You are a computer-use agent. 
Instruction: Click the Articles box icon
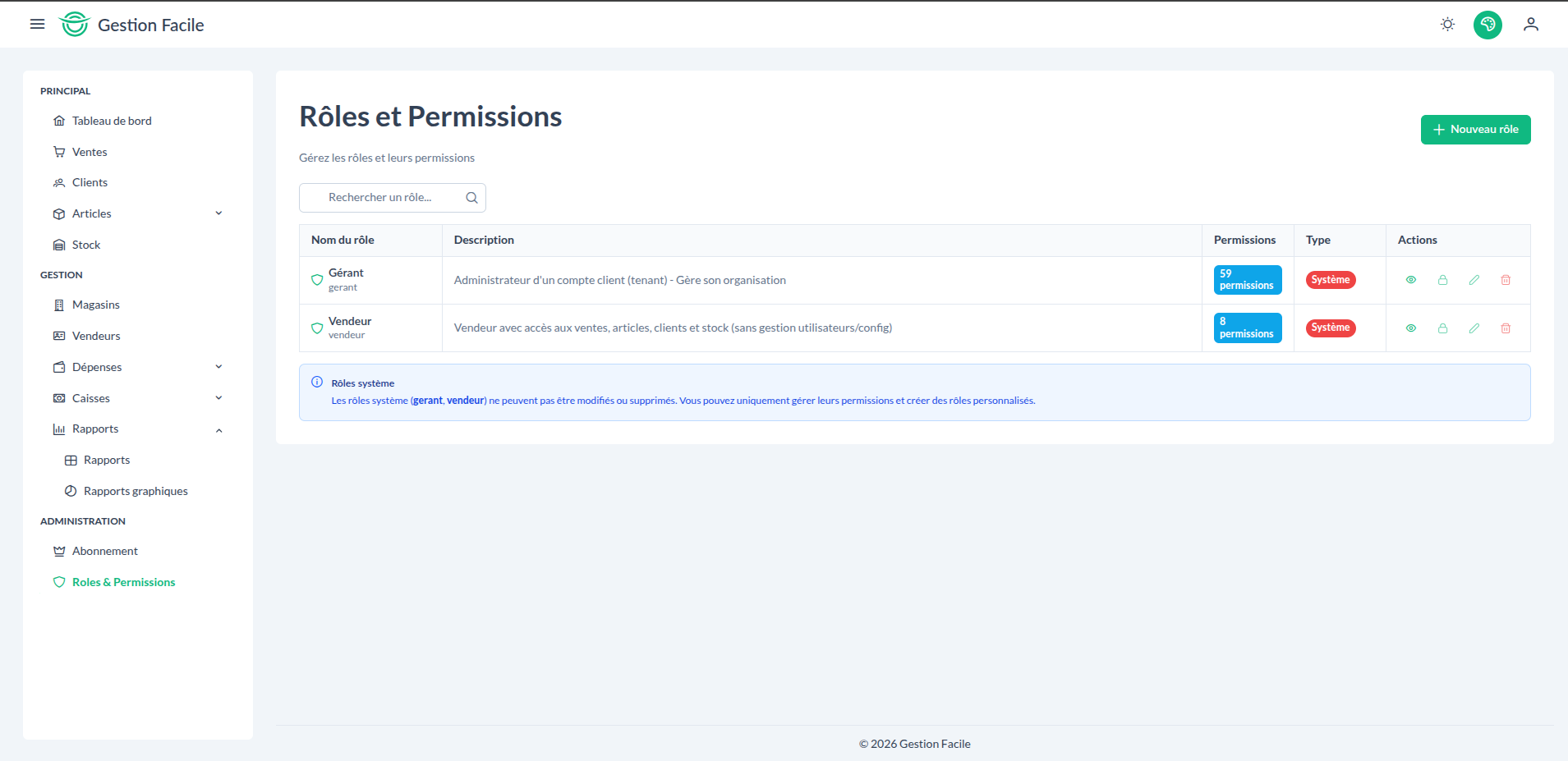59,213
